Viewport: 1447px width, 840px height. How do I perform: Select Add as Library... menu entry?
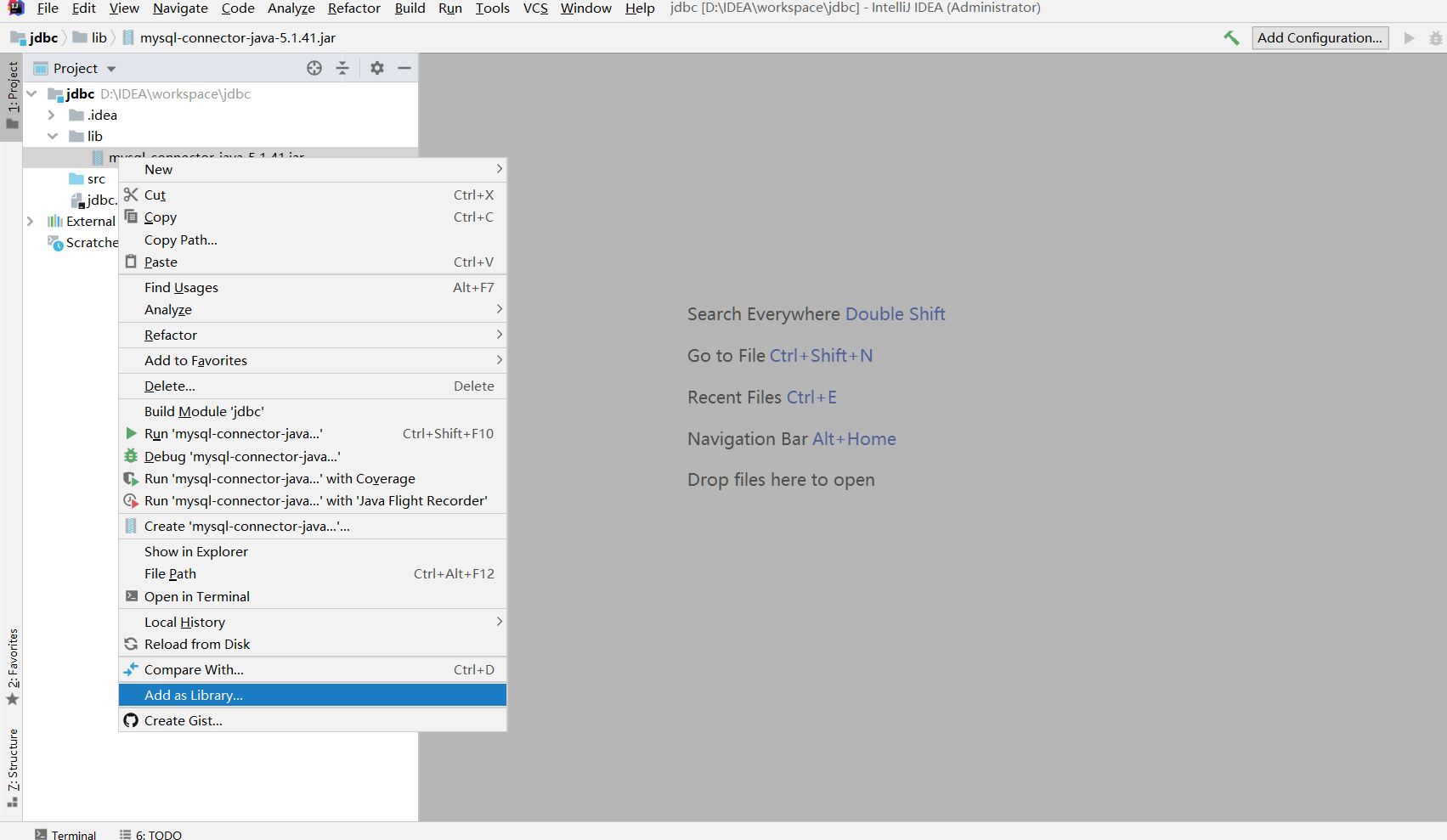pos(313,695)
